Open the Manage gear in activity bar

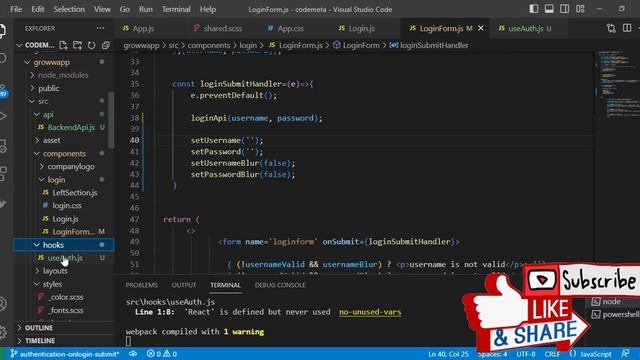[2, 331]
